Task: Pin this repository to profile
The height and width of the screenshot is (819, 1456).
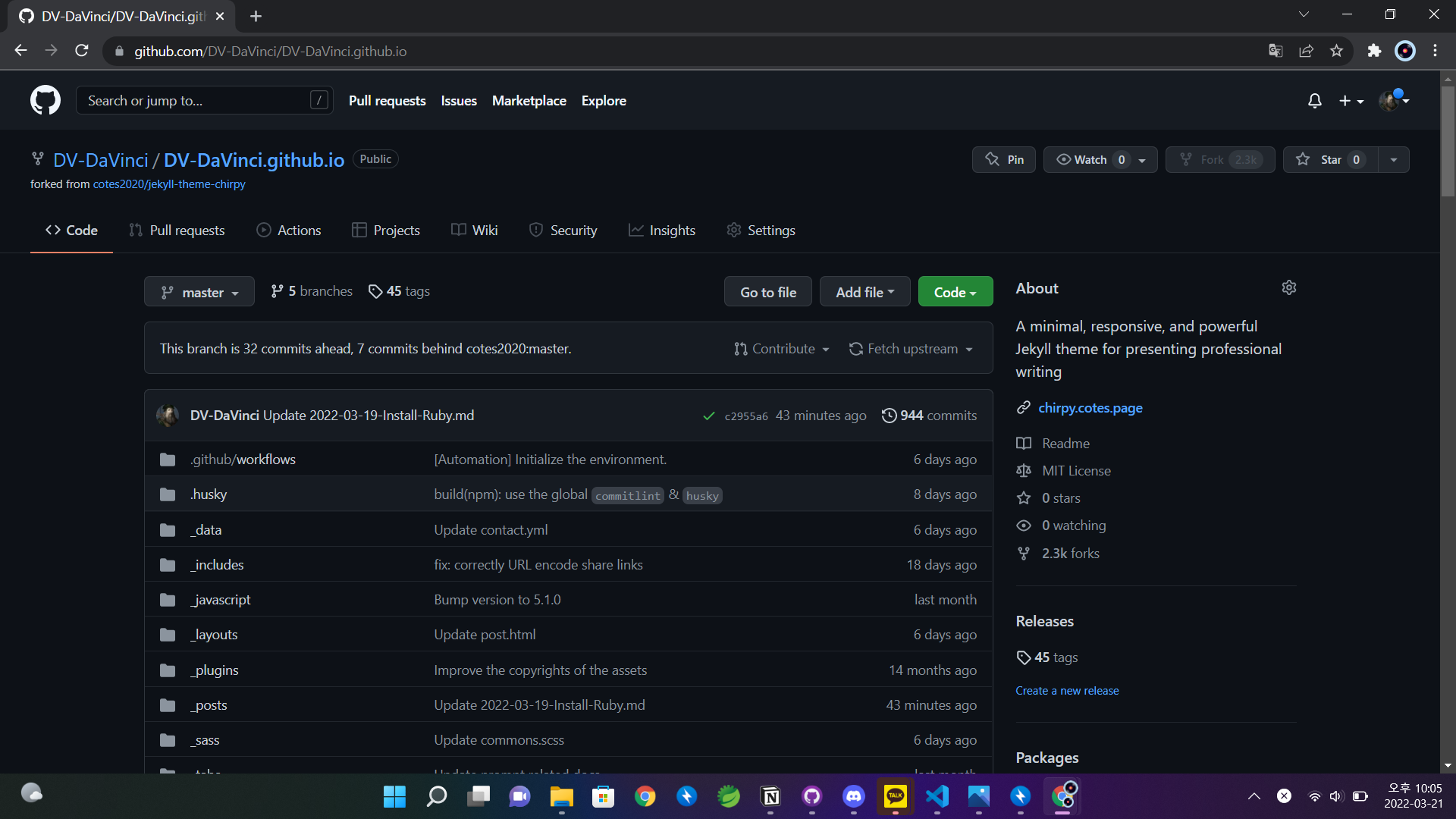Action: 1004,159
